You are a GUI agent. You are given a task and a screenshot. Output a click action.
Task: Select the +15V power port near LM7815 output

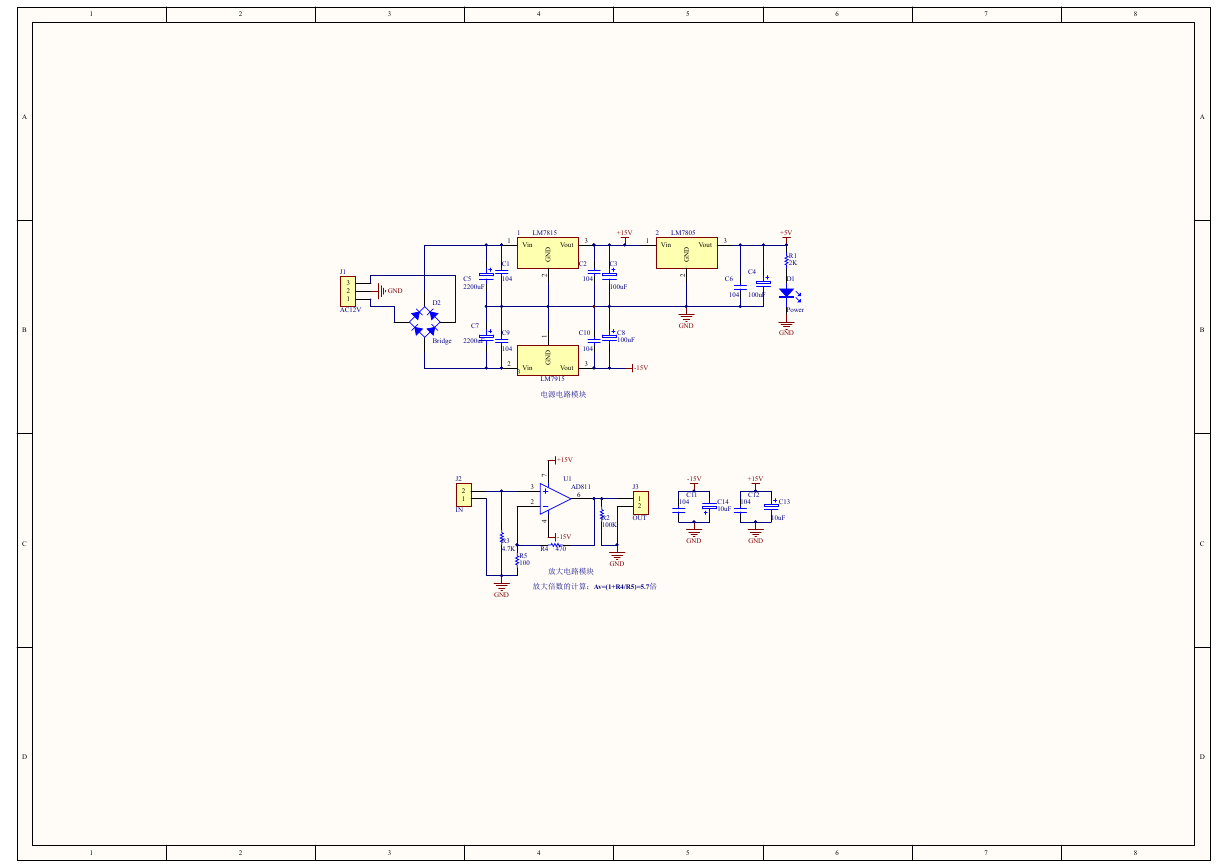point(624,237)
